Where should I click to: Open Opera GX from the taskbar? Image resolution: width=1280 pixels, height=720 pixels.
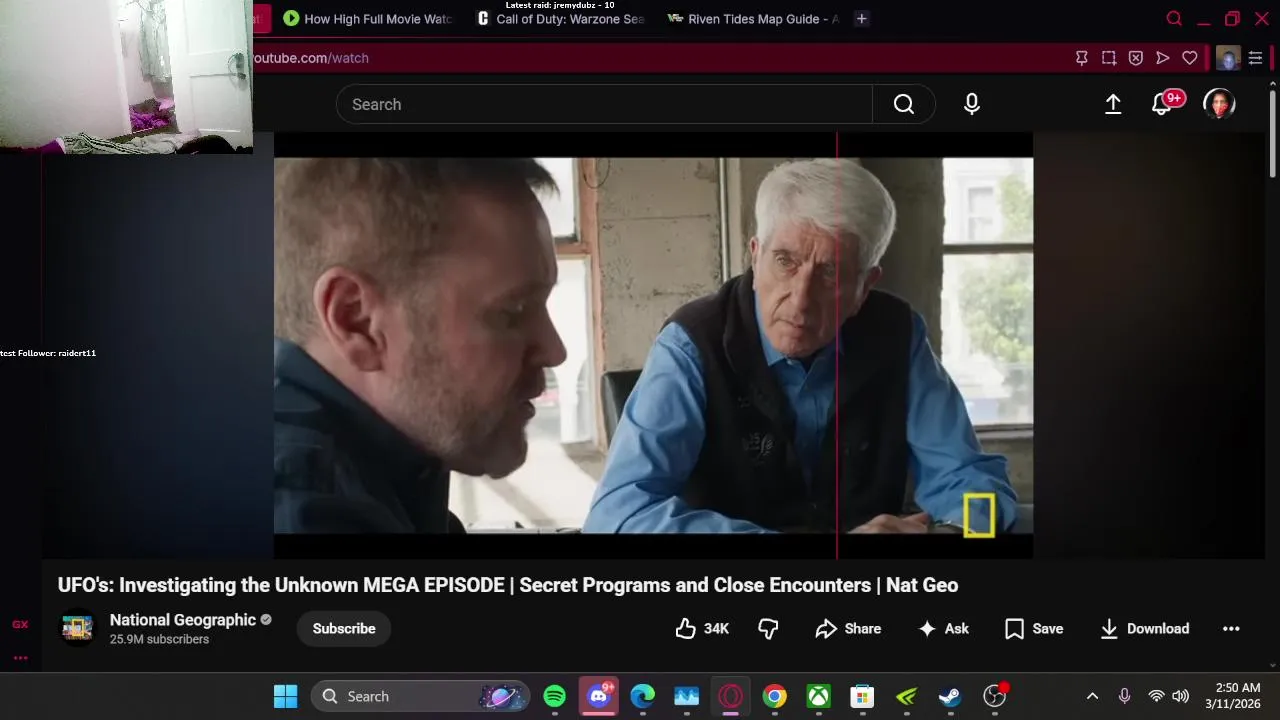[x=731, y=696]
